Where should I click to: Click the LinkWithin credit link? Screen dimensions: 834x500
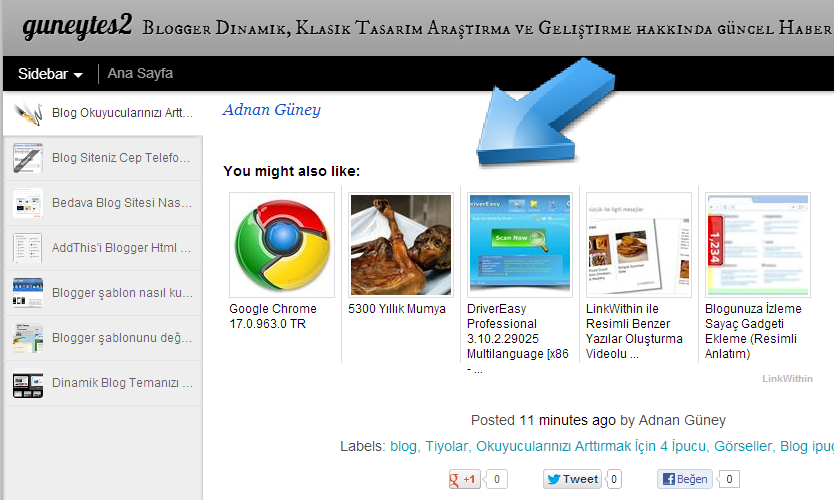coord(787,379)
